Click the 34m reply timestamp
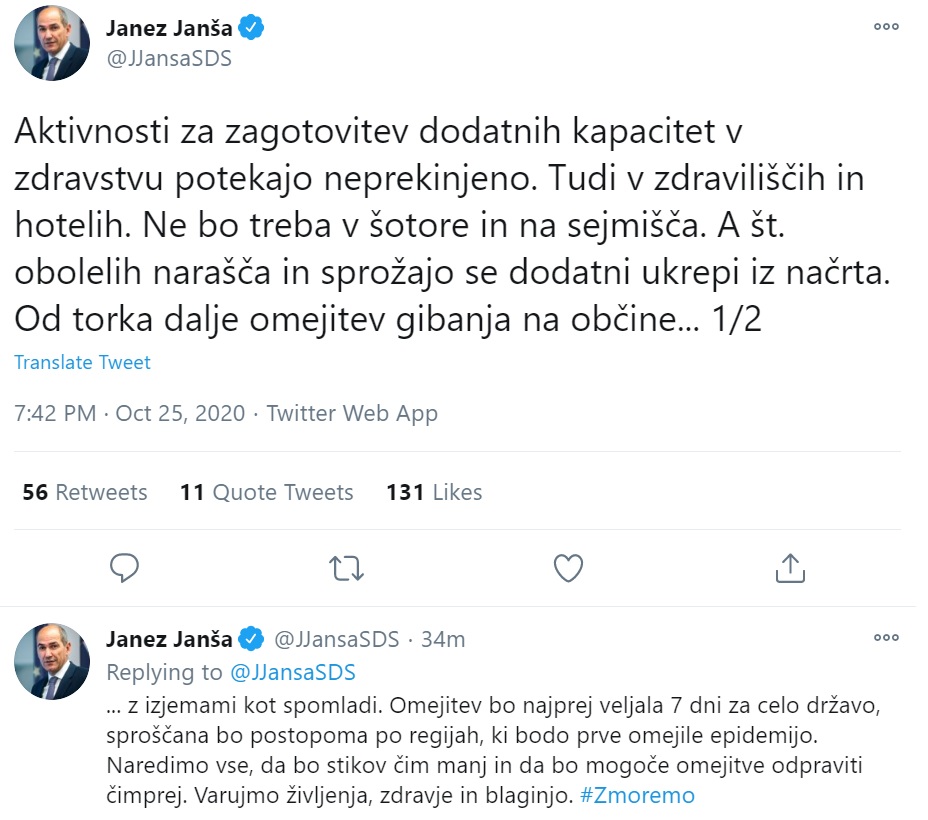Viewport: 928px width, 820px height. [442, 639]
